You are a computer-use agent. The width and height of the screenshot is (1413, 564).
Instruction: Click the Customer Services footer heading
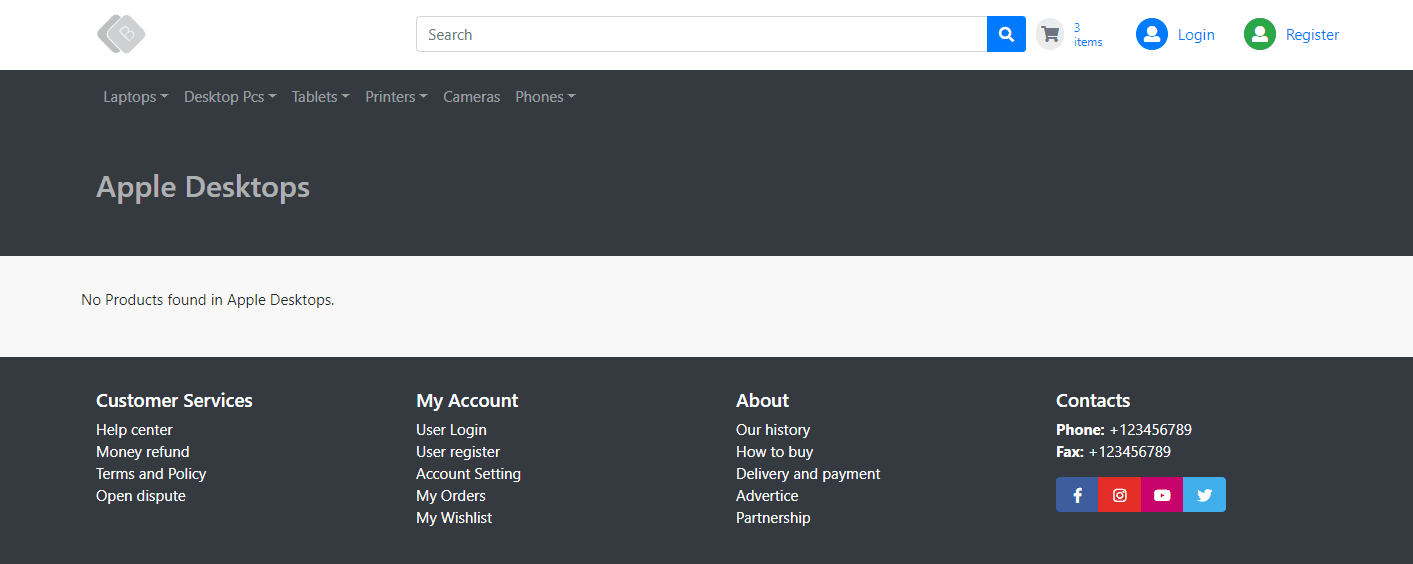(174, 401)
